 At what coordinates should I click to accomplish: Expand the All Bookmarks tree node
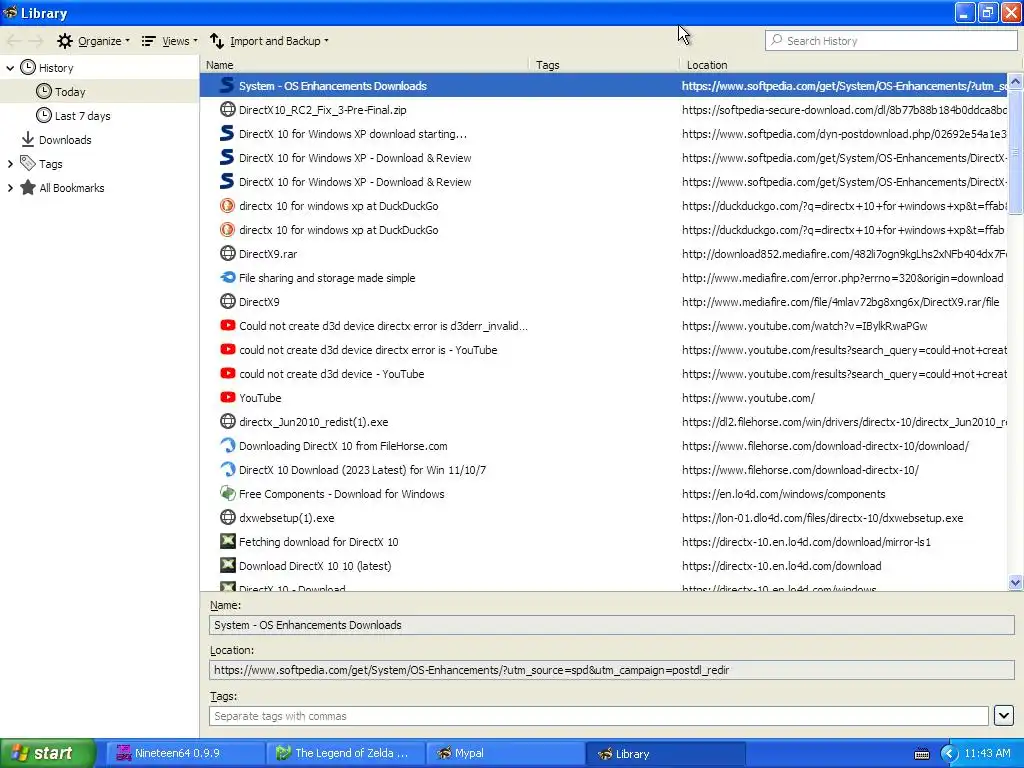tap(10, 188)
